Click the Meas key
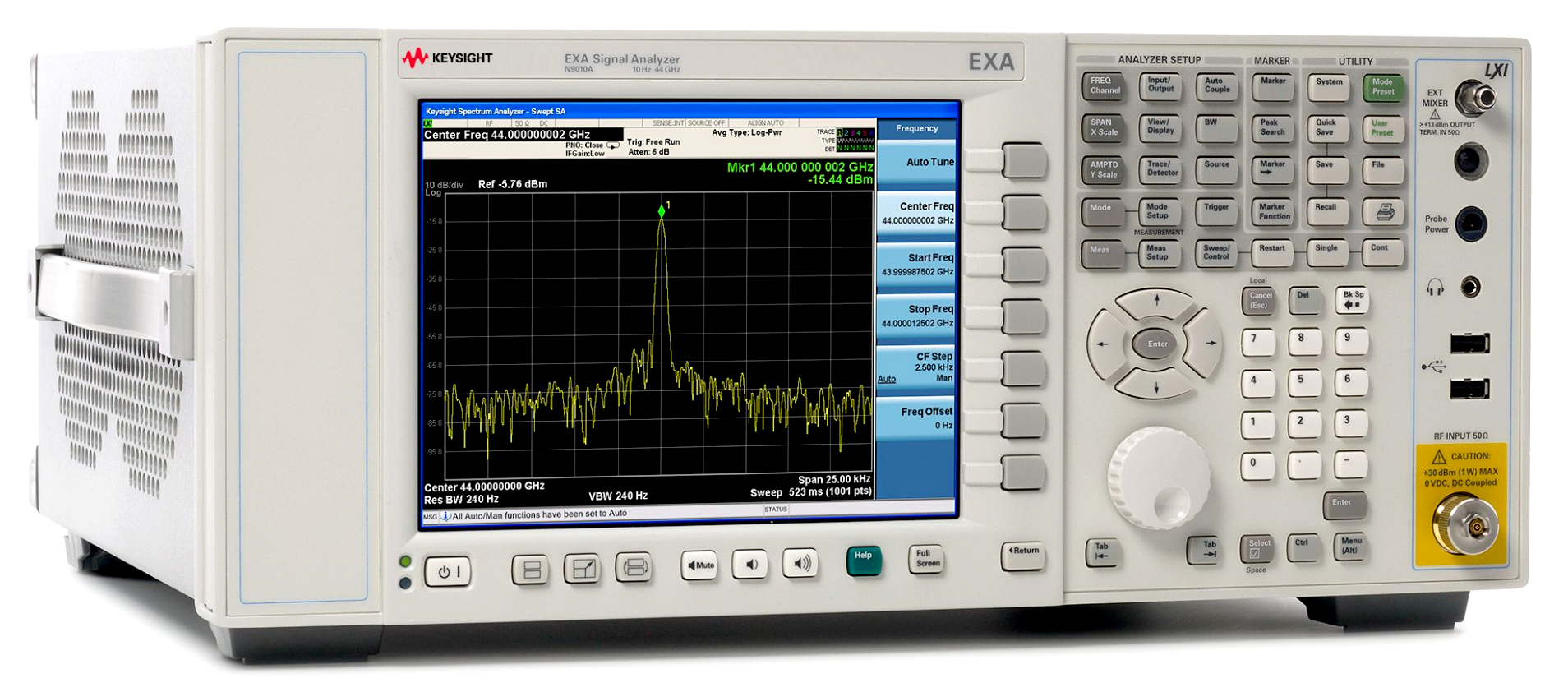The height and width of the screenshot is (692, 1568). (x=1103, y=255)
